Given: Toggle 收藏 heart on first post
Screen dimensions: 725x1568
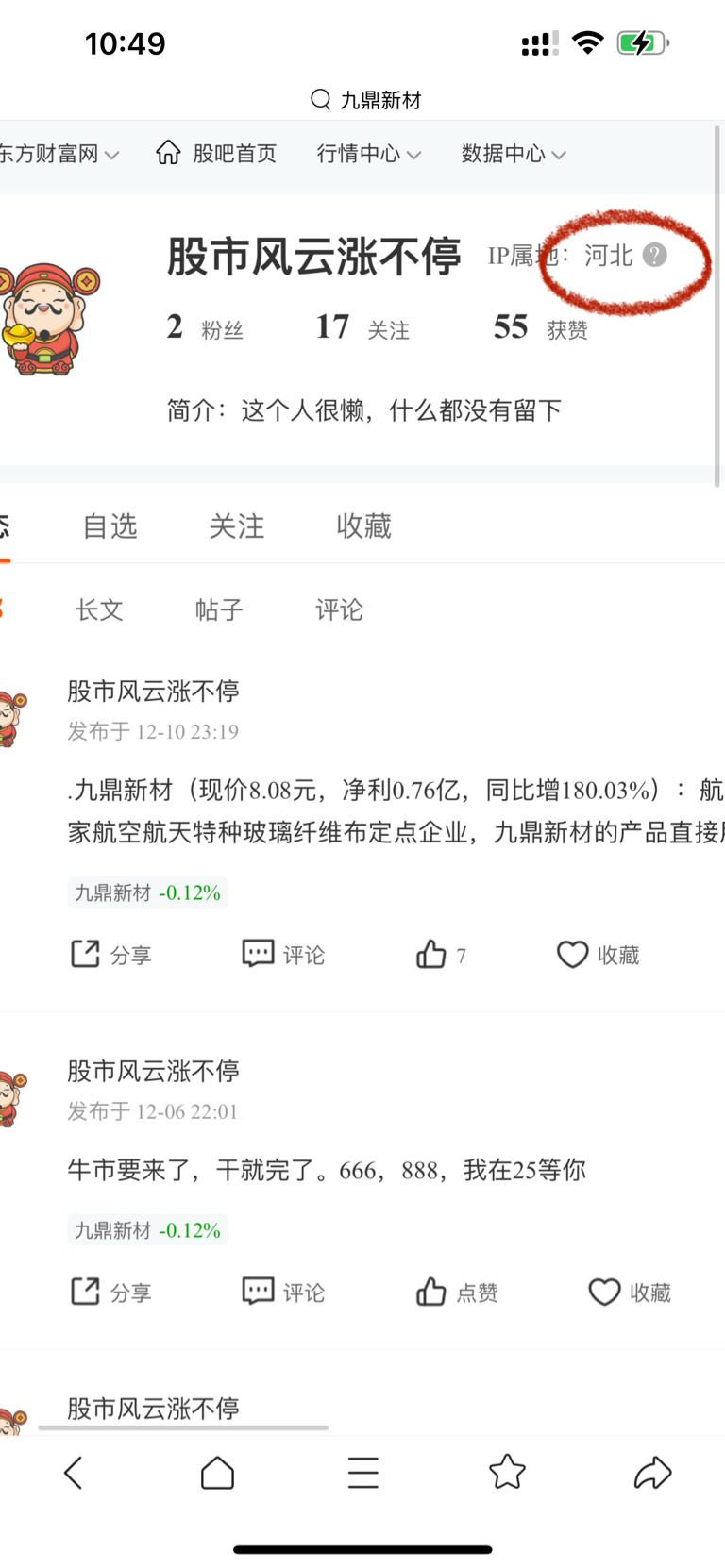Looking at the screenshot, I should click(598, 955).
